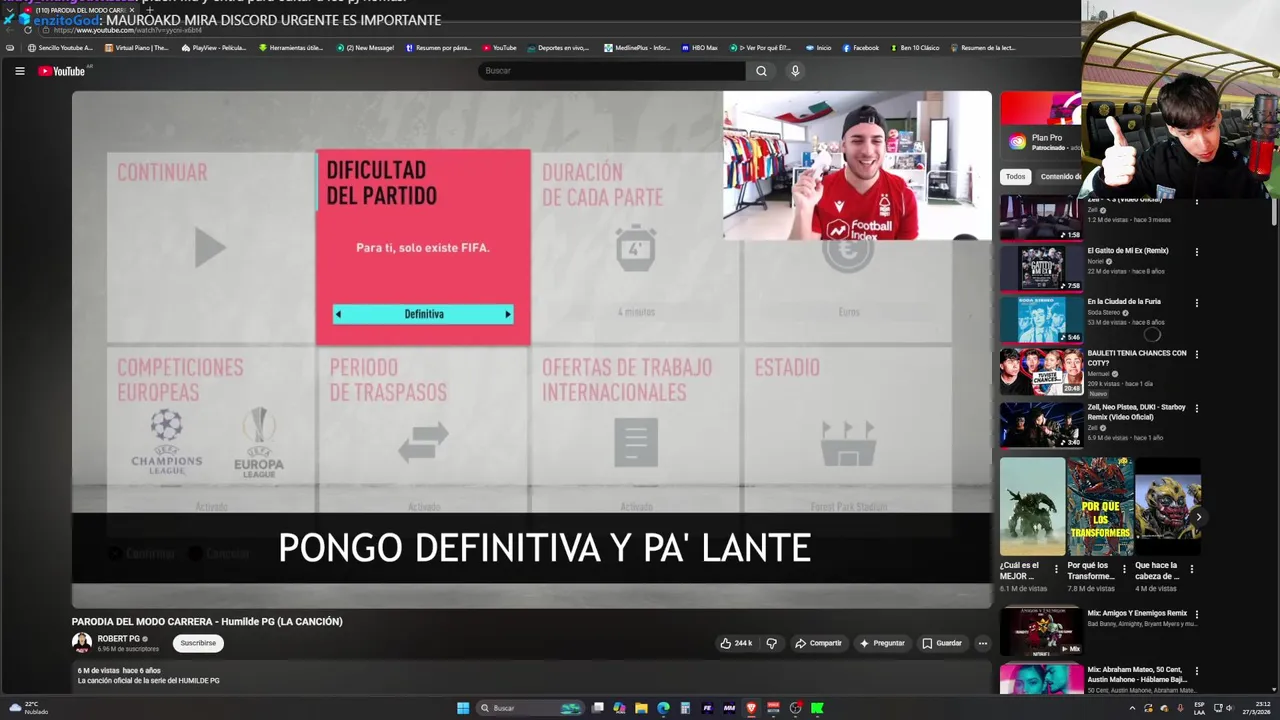Open Sencillo Youtube A... bookmark
This screenshot has height=720, width=1280.
click(60, 48)
